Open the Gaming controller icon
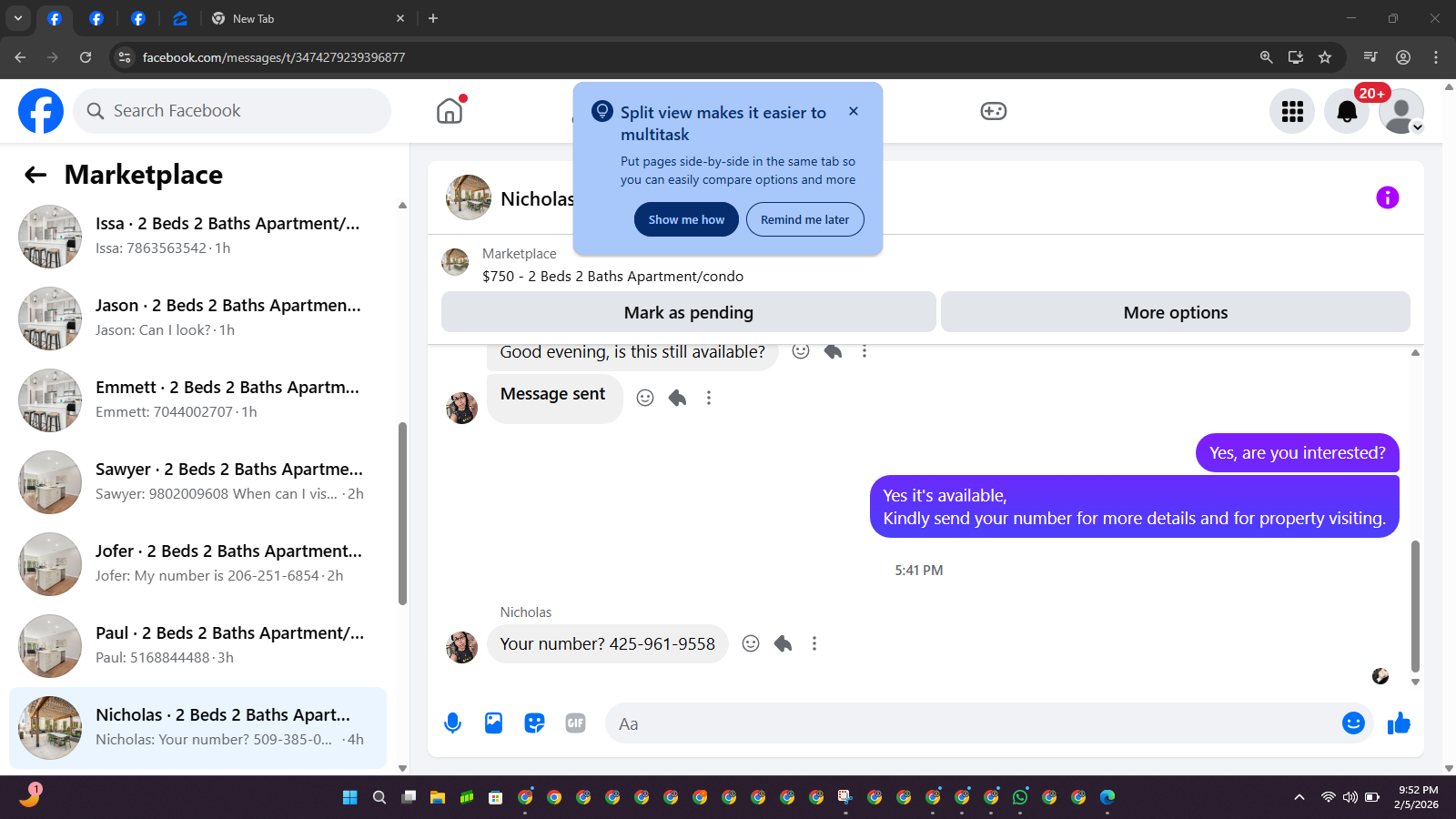This screenshot has height=819, width=1456. tap(993, 111)
